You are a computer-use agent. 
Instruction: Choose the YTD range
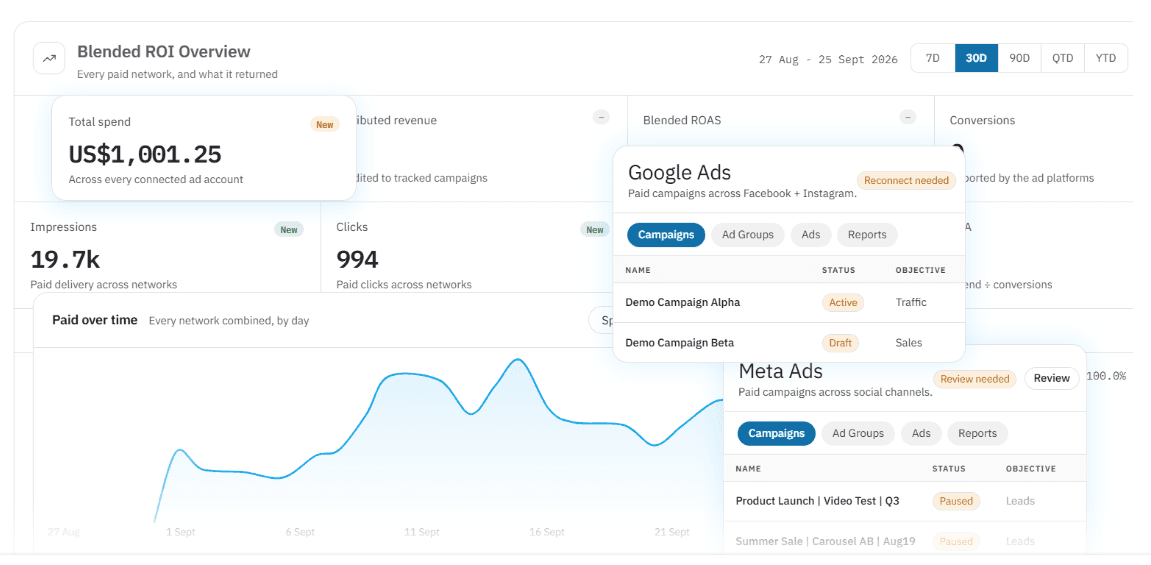tap(1105, 58)
